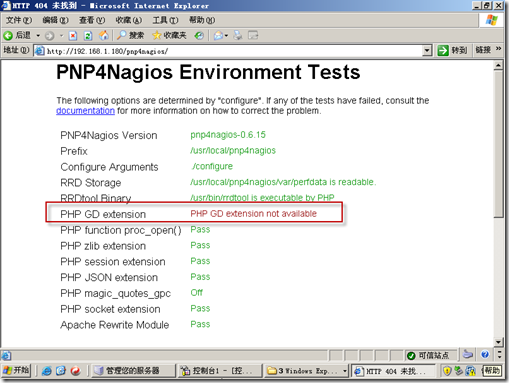The height and width of the screenshot is (383, 509).
Task: Click the /usr/local/pnp4nagios prefix value
Action: click(233, 151)
